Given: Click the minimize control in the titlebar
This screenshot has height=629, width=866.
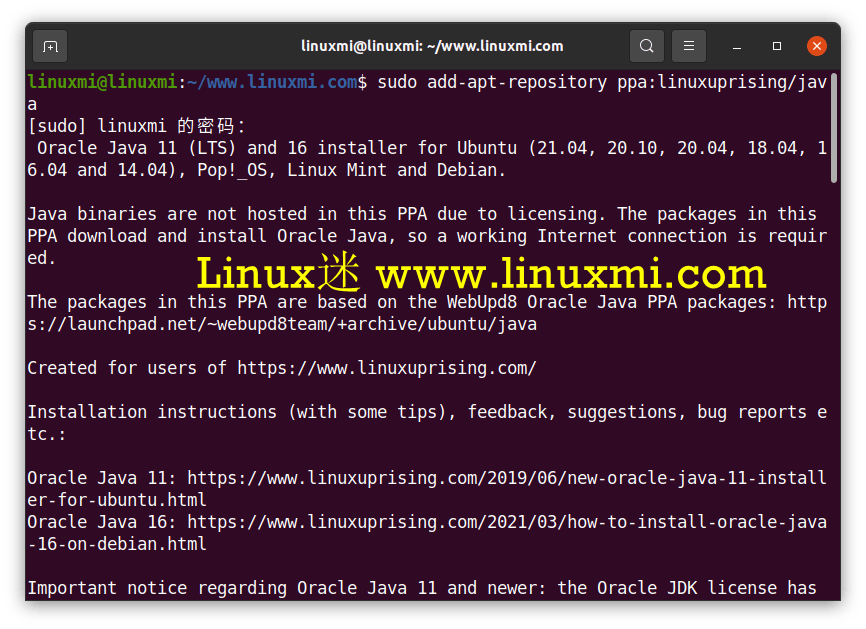Looking at the screenshot, I should click(x=736, y=46).
